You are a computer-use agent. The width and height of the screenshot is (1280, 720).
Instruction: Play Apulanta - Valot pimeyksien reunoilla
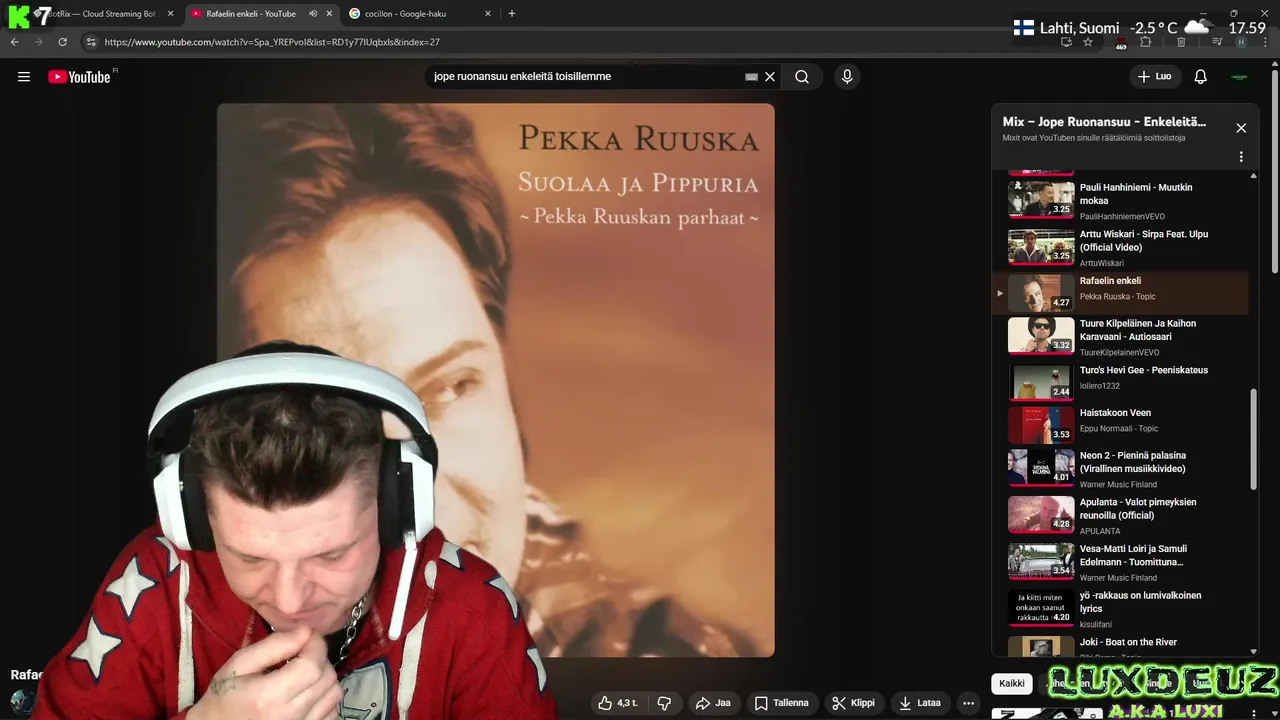click(1120, 514)
